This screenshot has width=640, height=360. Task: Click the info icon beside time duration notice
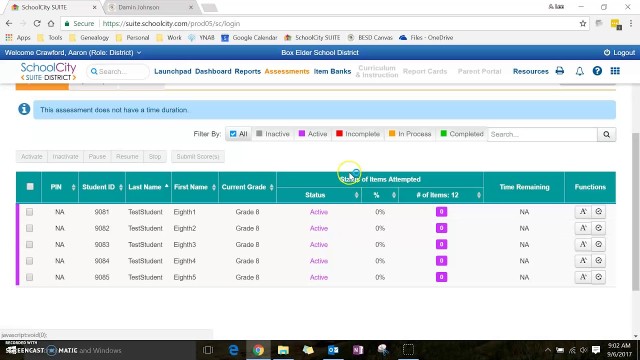point(24,109)
